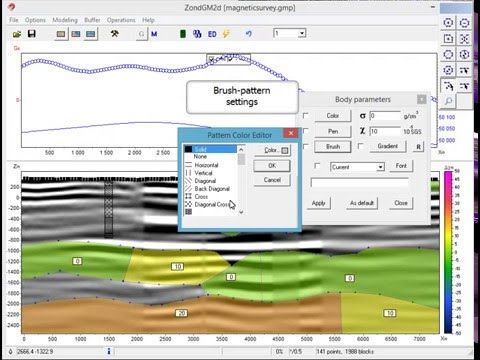Screen dimensions: 480x360
Task: Click the Apply button
Action: coord(318,203)
